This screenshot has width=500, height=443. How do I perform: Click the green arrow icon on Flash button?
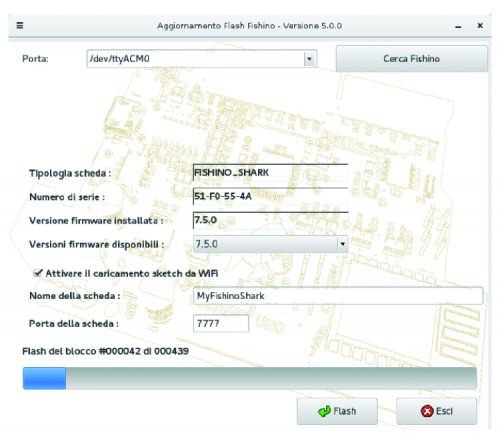[324, 411]
